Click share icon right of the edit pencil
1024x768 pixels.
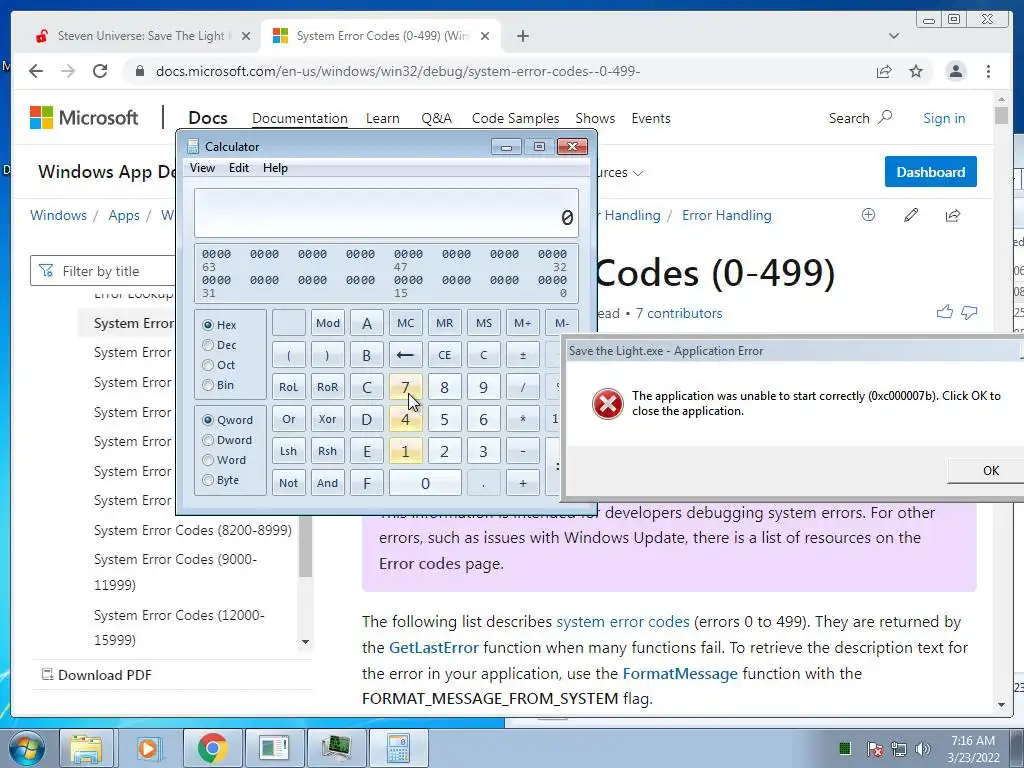tap(953, 215)
